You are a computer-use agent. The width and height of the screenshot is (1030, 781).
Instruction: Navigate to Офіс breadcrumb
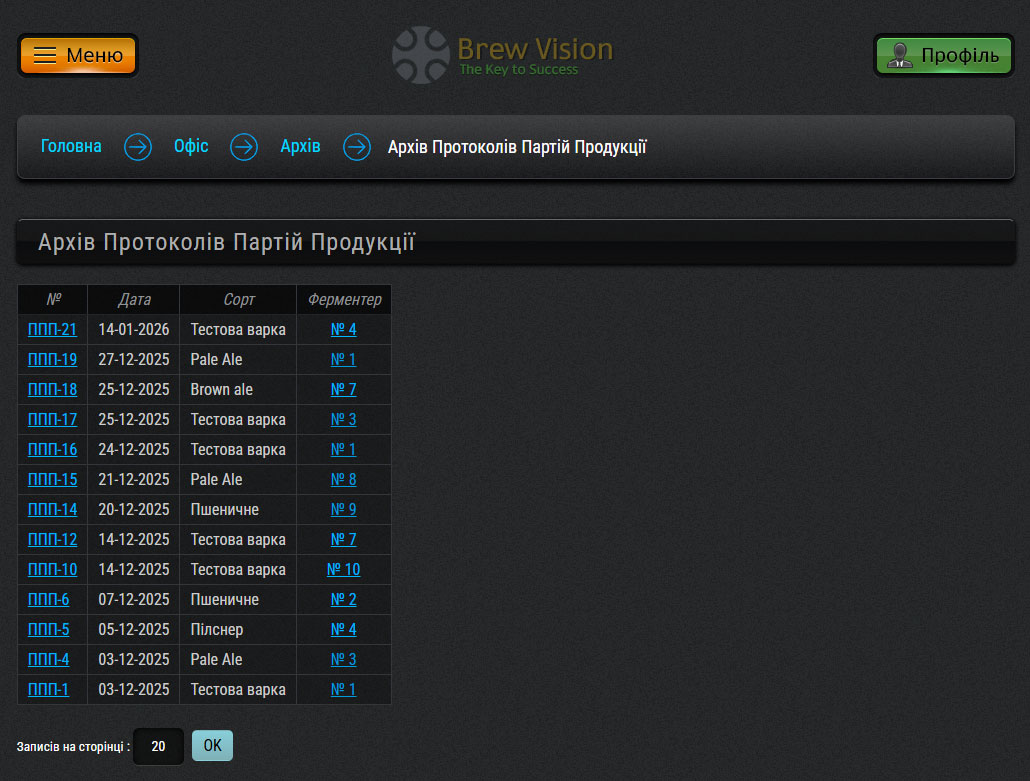pos(191,146)
